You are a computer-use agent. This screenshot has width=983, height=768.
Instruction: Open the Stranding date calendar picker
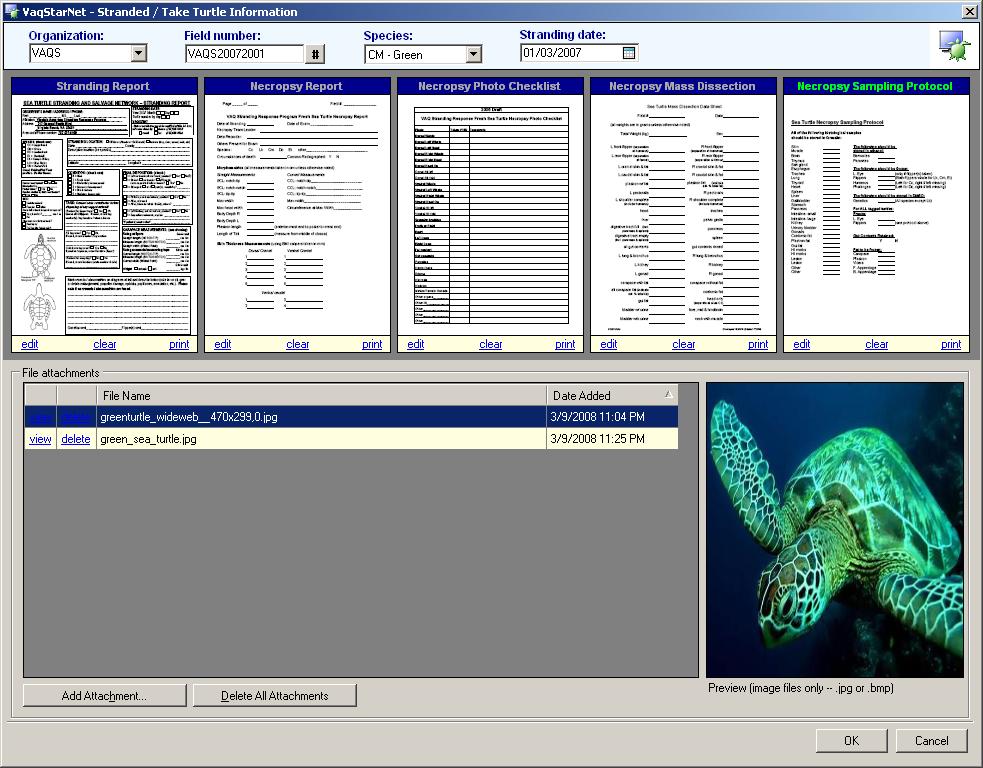[629, 53]
